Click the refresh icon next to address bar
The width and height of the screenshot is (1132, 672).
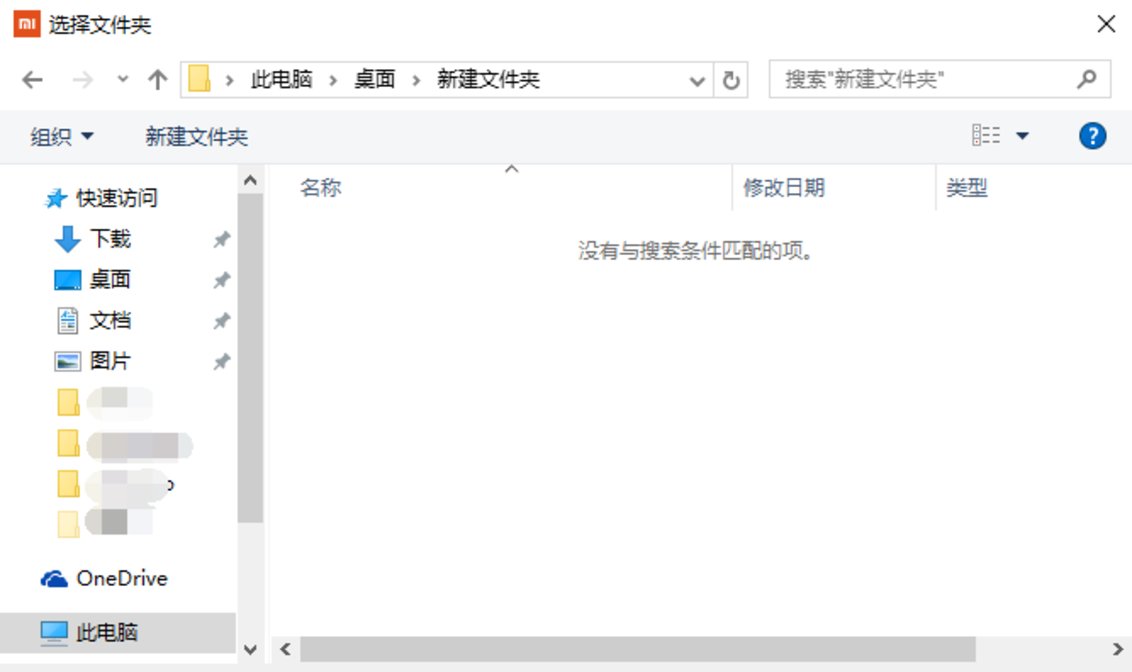tap(734, 80)
